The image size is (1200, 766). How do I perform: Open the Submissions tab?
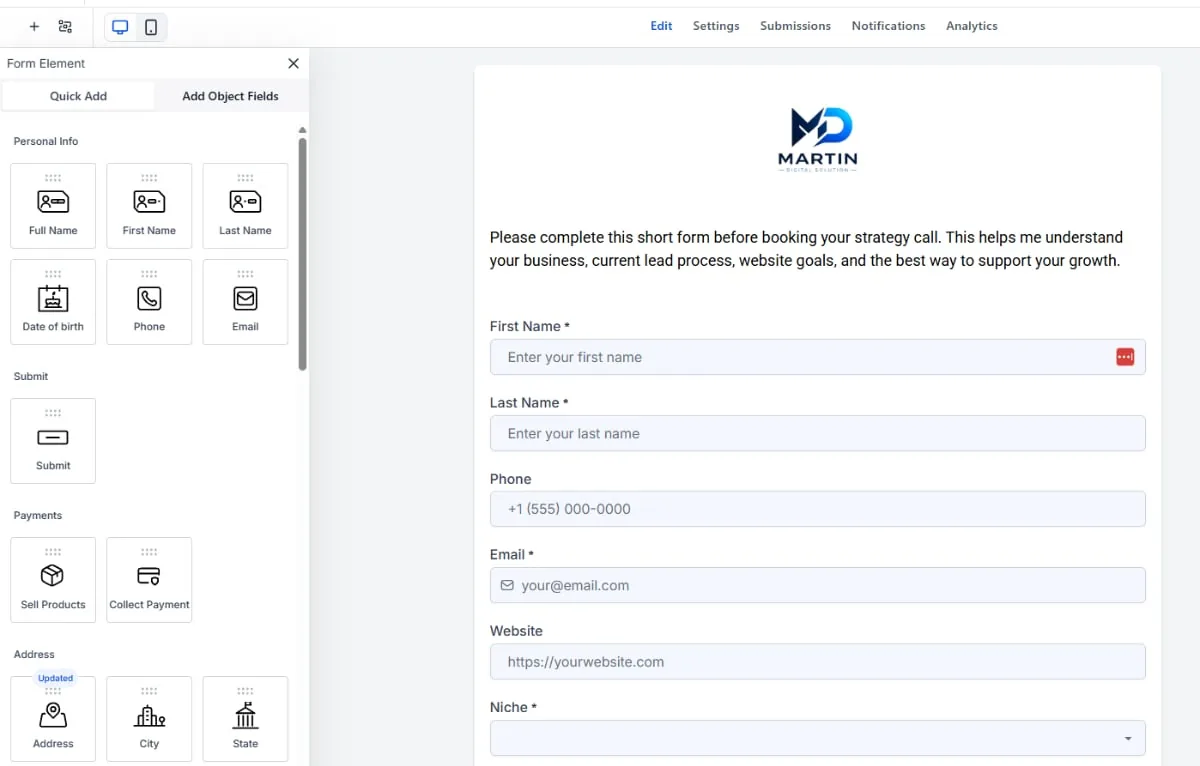tap(795, 26)
